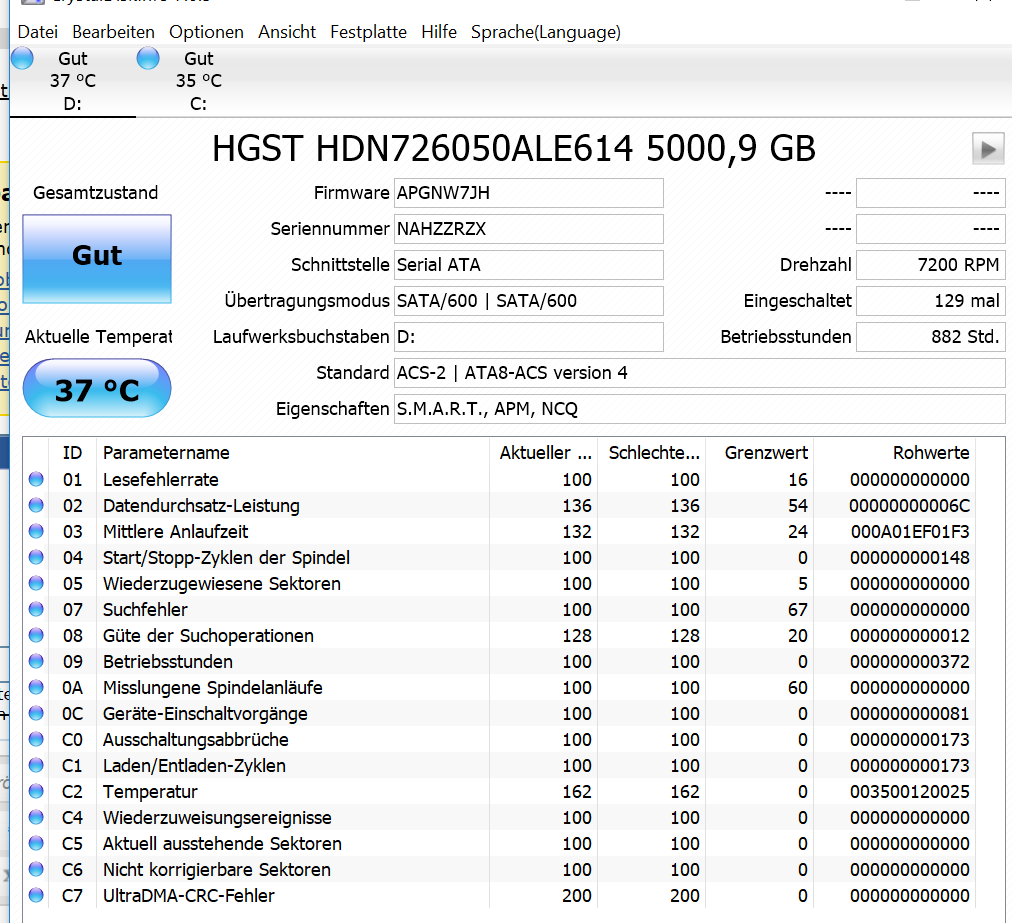Click the Drehzahl value 7200 RPM

tap(931, 265)
